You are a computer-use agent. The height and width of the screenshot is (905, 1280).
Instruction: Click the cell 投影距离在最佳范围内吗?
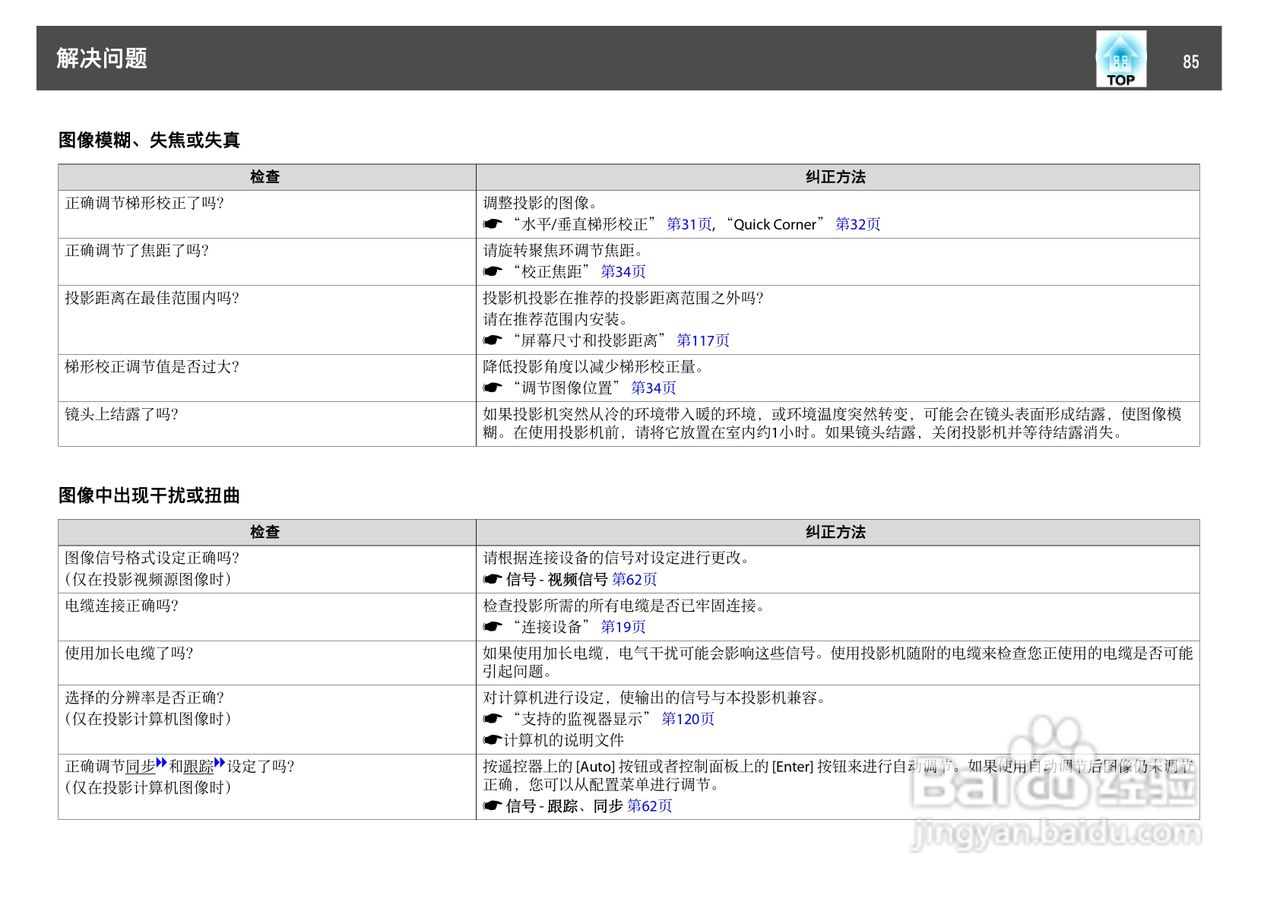click(x=266, y=320)
